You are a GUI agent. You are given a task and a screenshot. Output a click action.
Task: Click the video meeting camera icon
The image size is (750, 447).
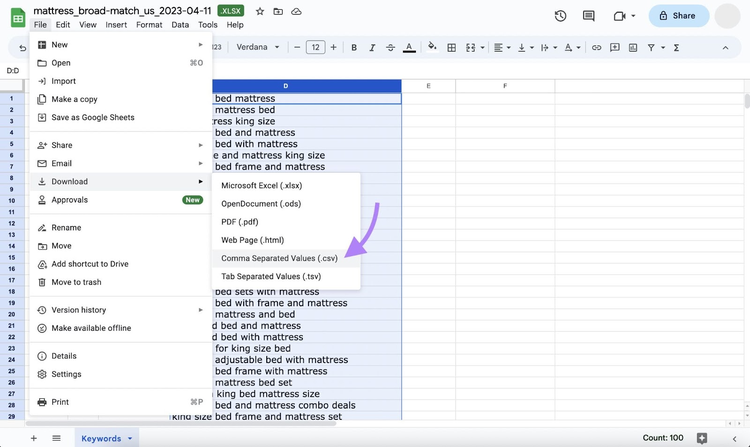pos(619,16)
